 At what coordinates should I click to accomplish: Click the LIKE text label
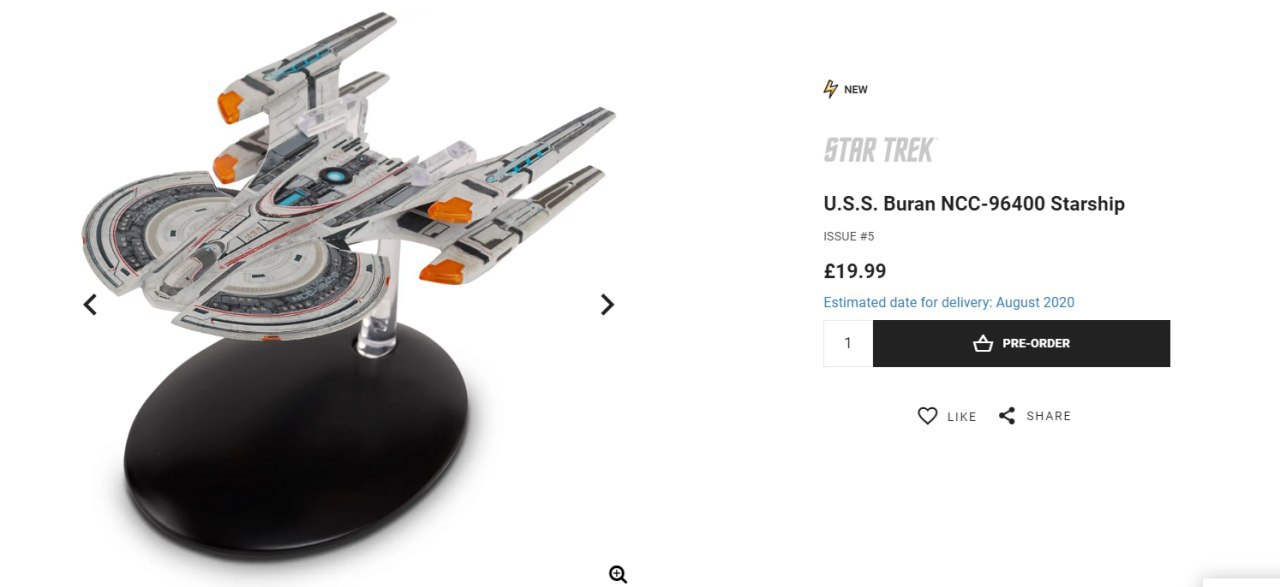click(962, 417)
